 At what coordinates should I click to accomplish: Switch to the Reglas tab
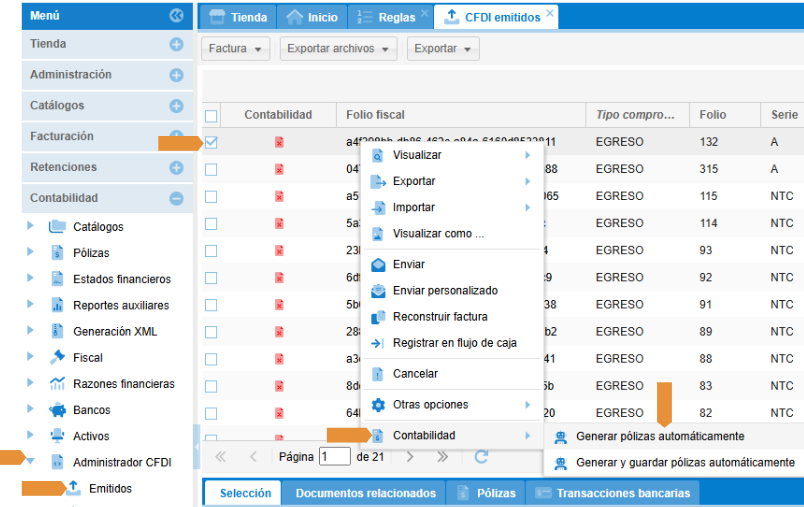pyautogui.click(x=390, y=17)
